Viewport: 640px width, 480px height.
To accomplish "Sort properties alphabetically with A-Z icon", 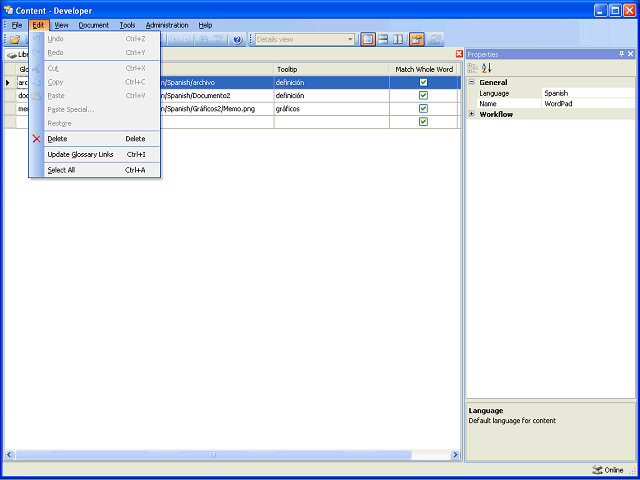I will [487, 68].
